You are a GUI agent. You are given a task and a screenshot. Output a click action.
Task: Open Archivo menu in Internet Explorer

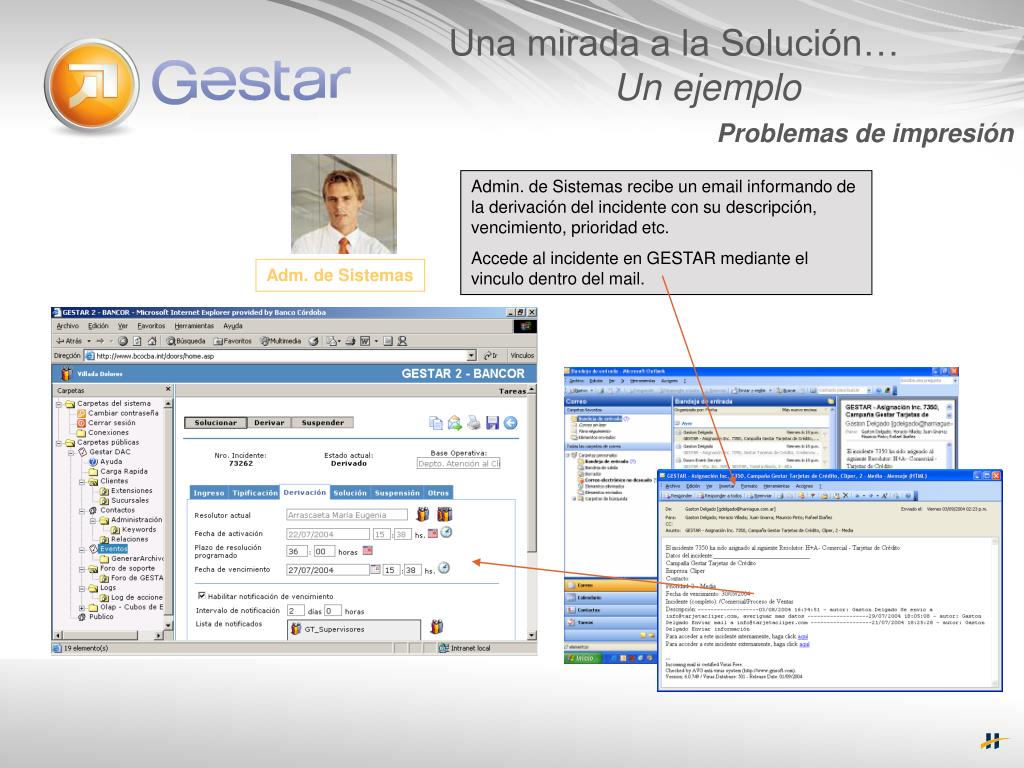(67, 326)
